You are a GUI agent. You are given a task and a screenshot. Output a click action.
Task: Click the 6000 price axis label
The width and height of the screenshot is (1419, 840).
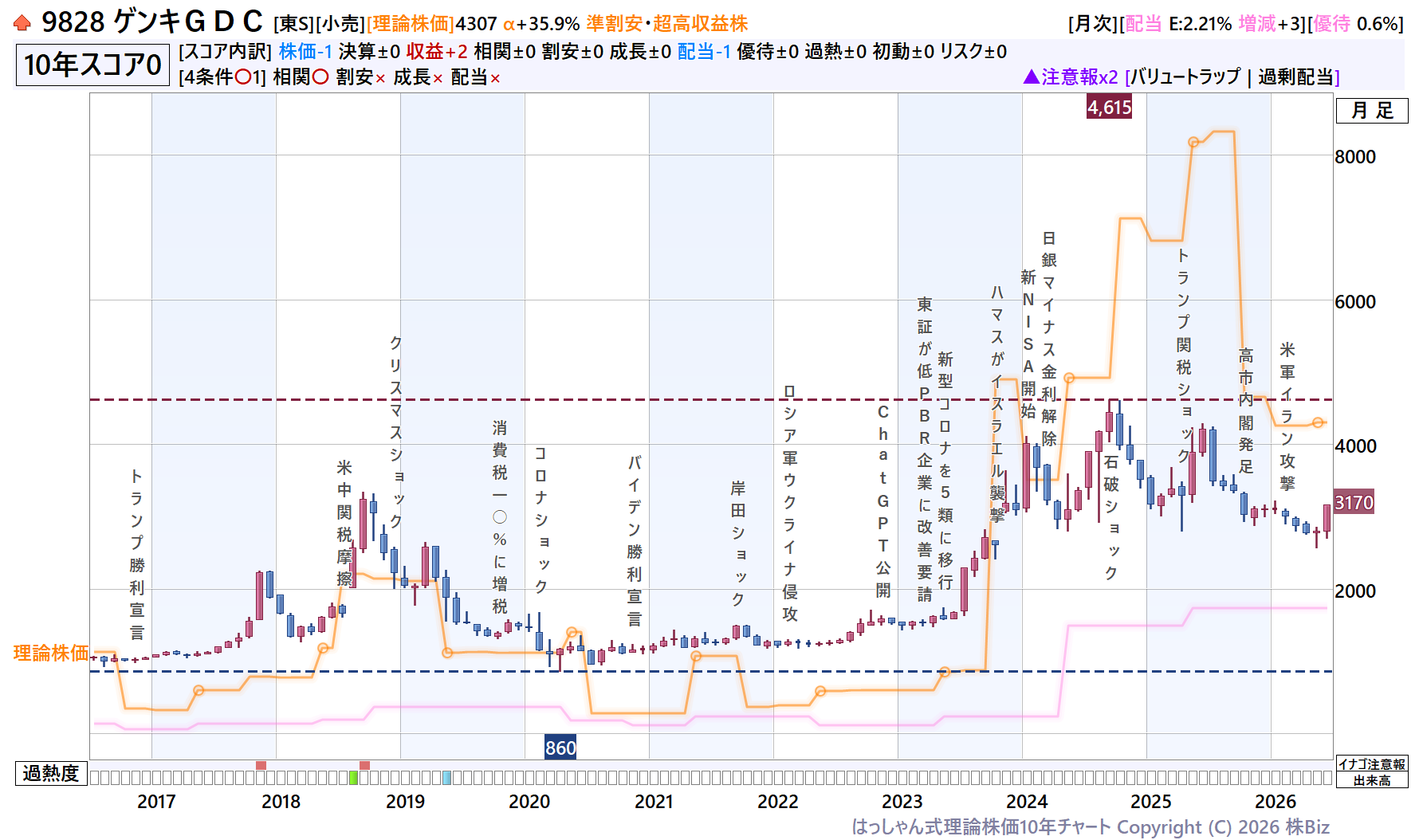1355,302
